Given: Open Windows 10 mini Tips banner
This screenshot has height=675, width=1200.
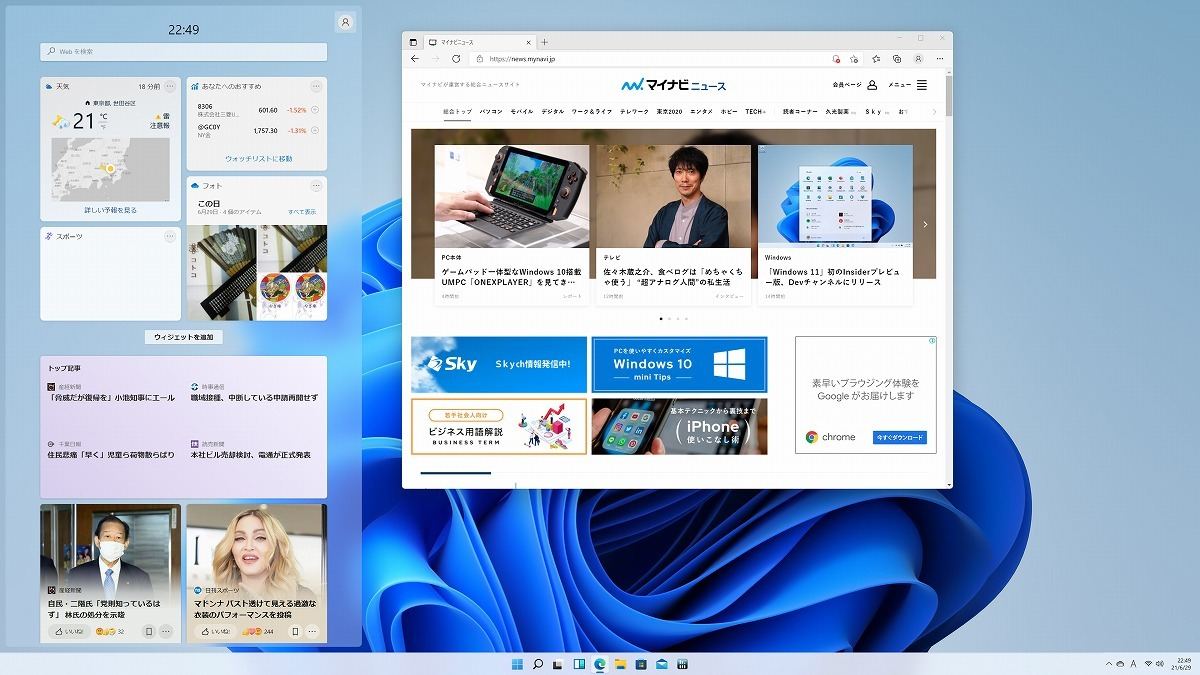Looking at the screenshot, I should [x=679, y=364].
